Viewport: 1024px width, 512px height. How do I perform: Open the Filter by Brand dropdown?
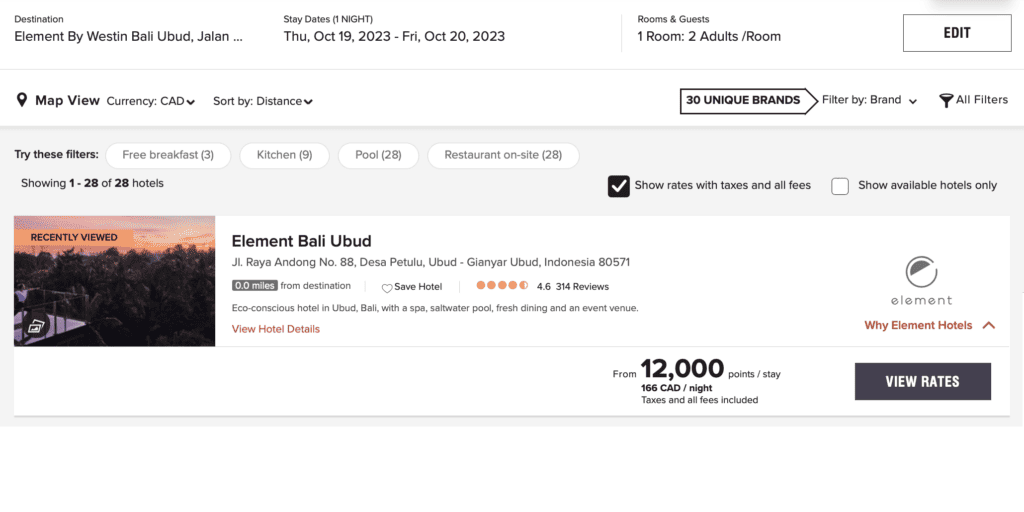click(869, 100)
